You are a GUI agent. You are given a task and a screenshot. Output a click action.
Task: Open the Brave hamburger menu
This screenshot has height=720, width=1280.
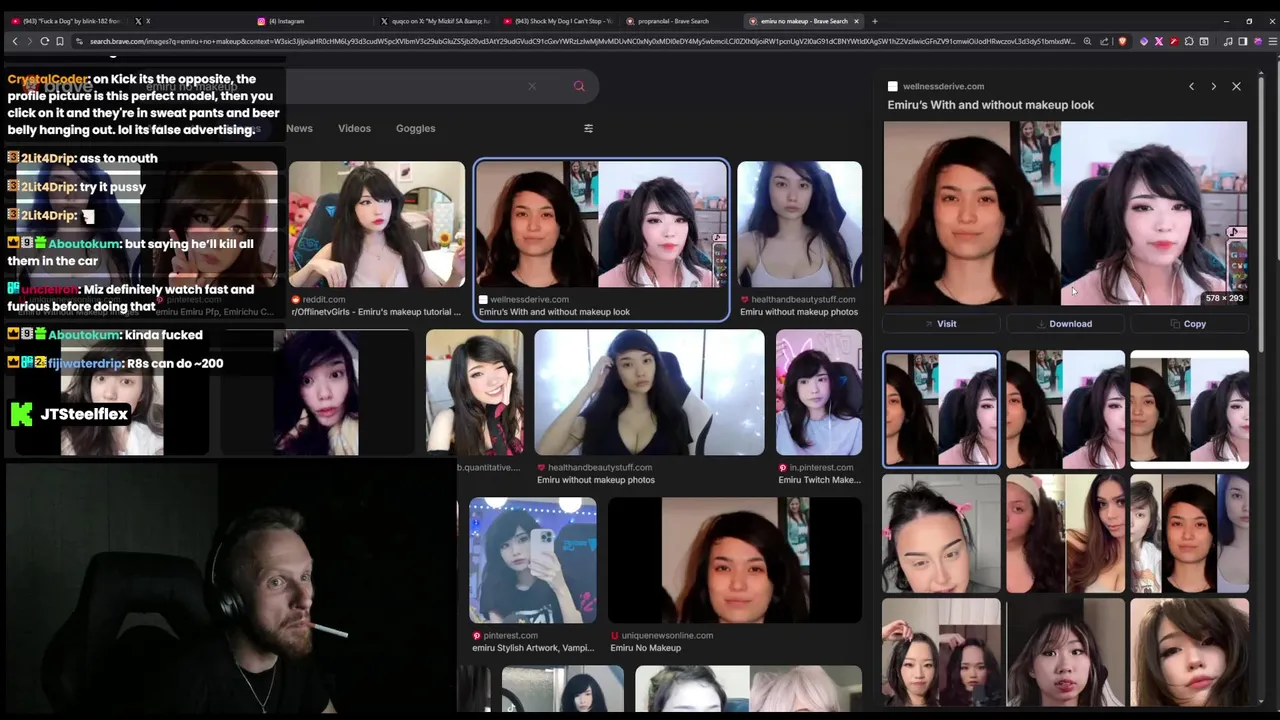coord(1273,41)
